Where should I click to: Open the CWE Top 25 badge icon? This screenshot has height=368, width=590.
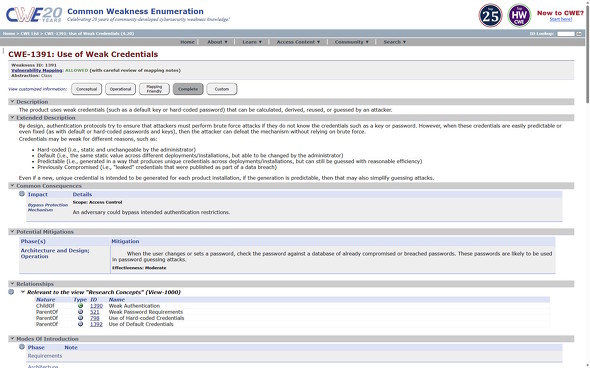tap(490, 15)
